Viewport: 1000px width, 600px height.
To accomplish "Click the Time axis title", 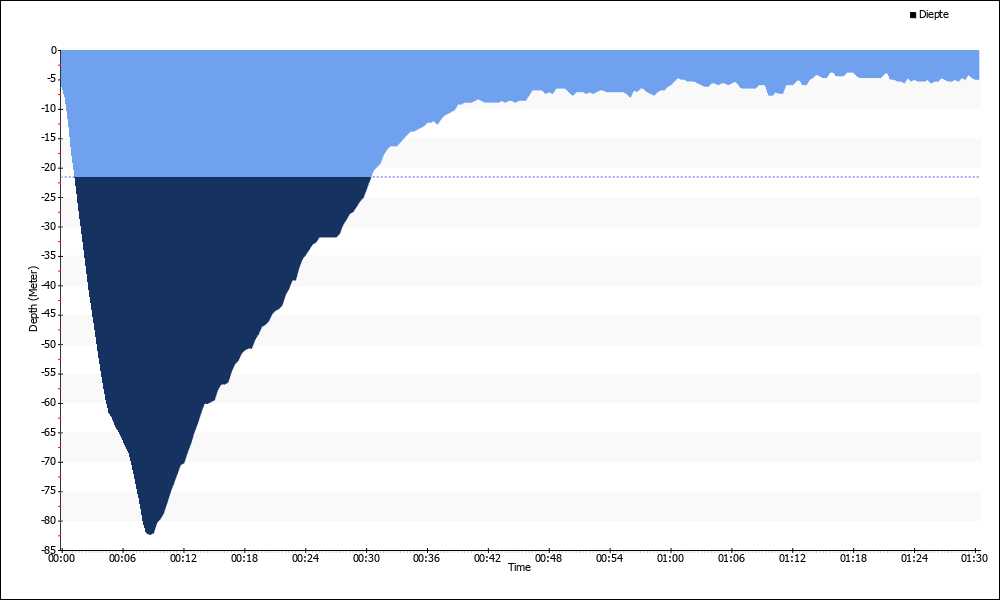I will tap(519, 567).
